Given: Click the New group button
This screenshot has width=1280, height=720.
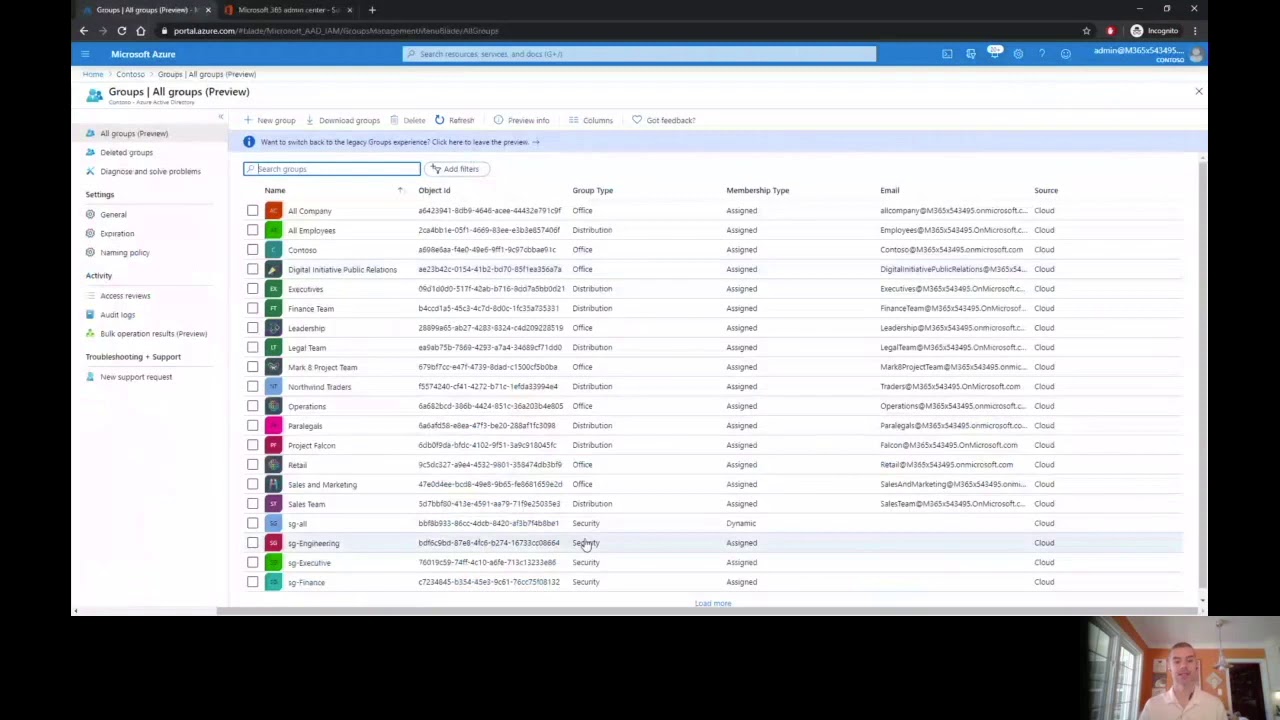Looking at the screenshot, I should point(270,120).
